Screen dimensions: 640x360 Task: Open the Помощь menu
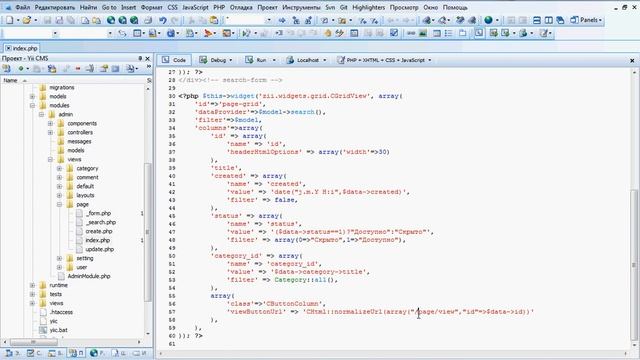click(x=455, y=7)
